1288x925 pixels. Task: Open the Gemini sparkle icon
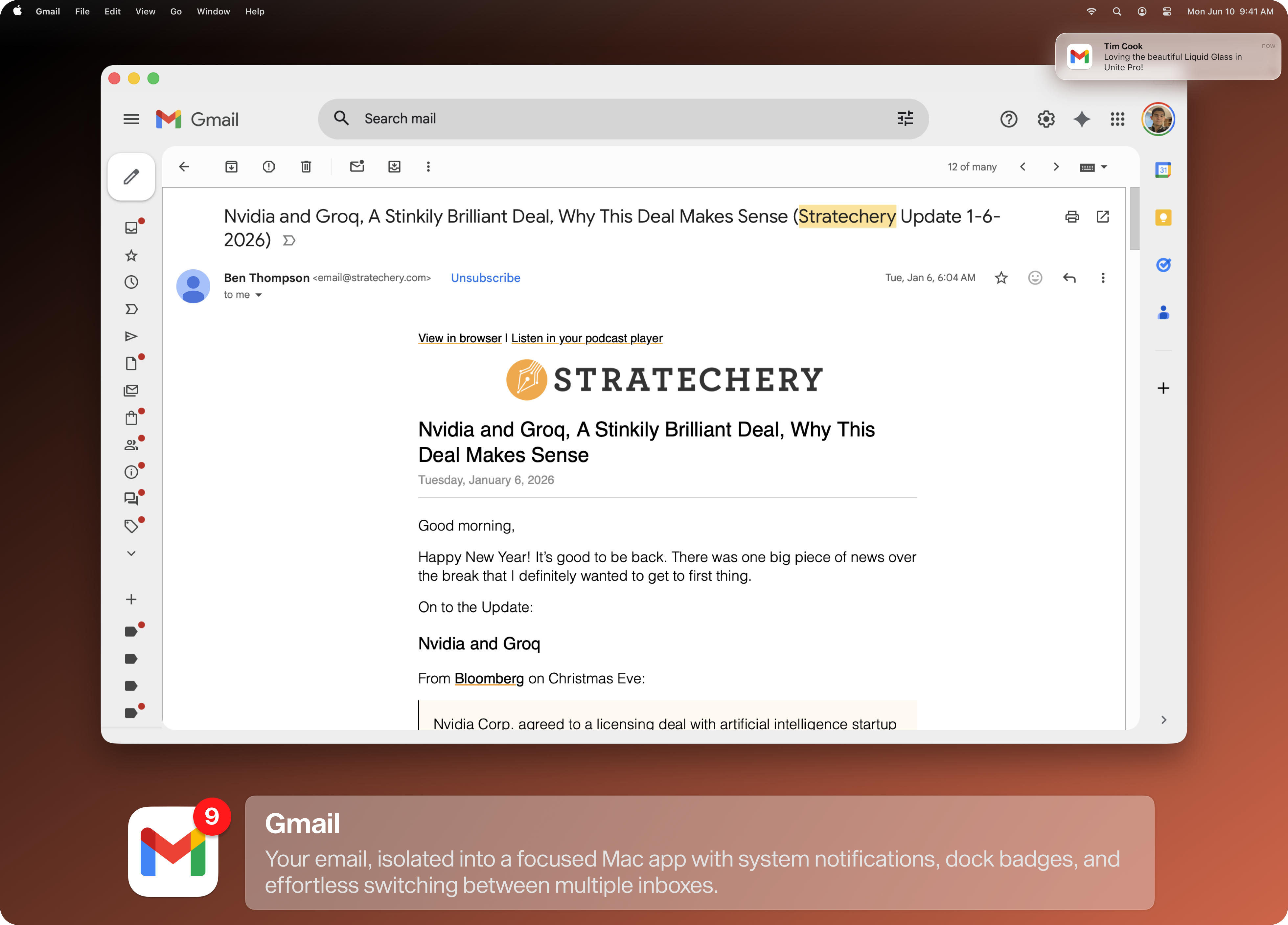1081,119
